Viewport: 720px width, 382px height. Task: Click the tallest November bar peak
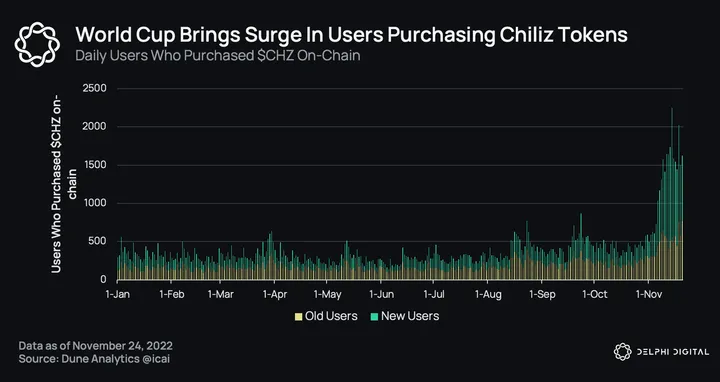[672, 110]
